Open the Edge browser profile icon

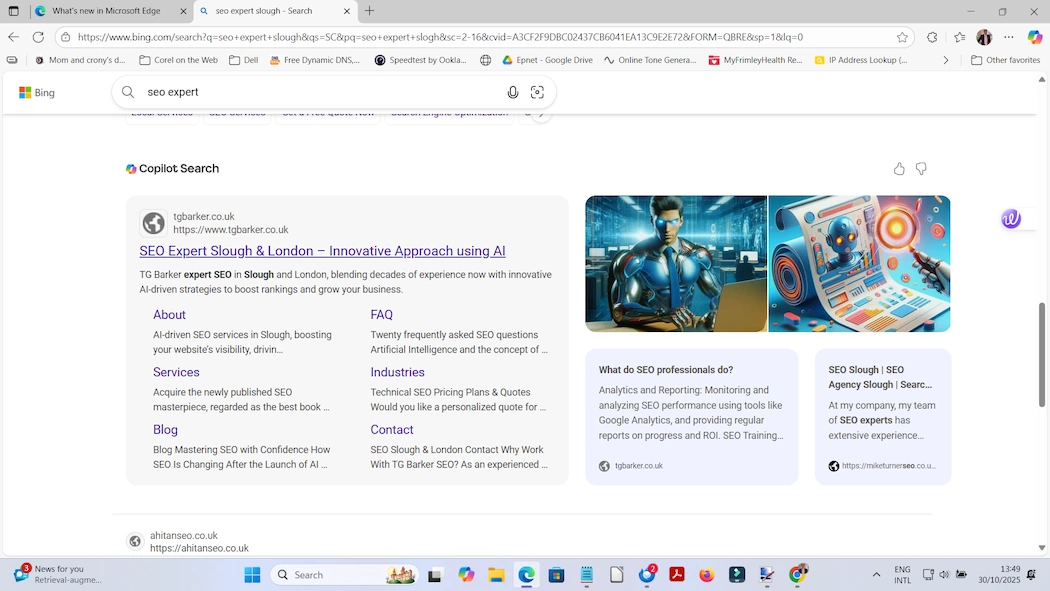tap(985, 36)
